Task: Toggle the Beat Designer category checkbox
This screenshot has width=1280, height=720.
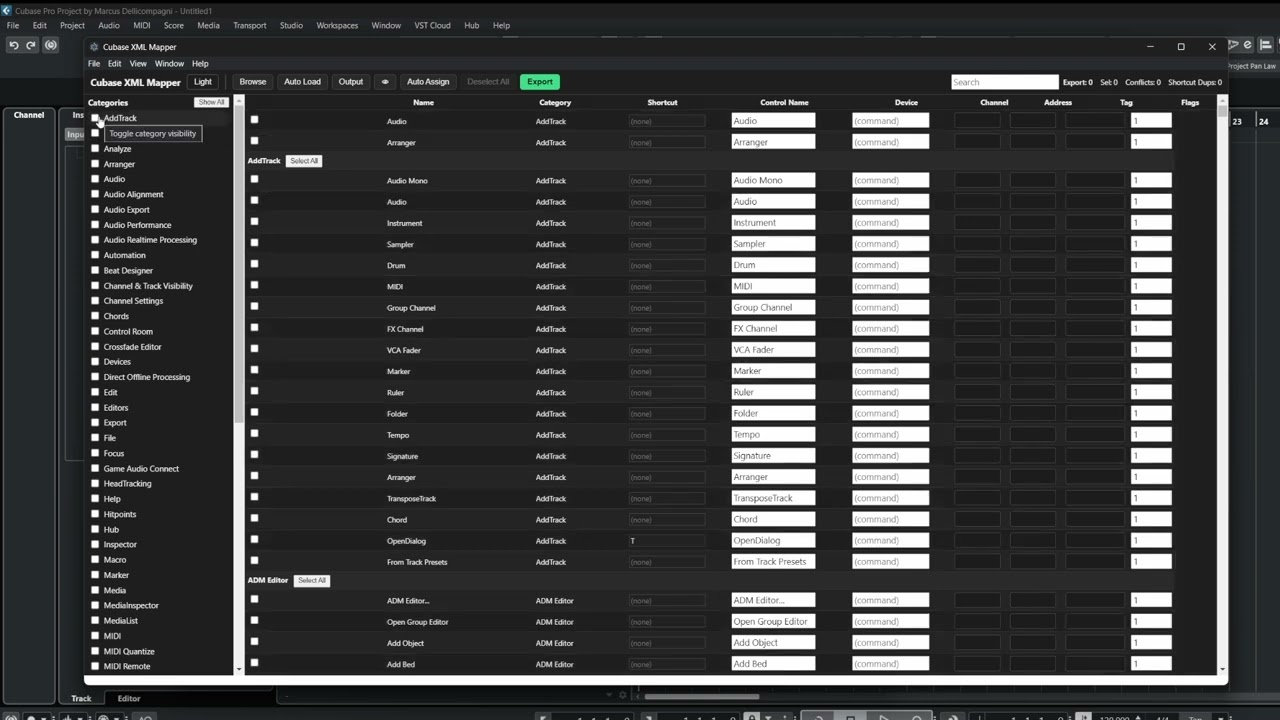Action: click(95, 270)
